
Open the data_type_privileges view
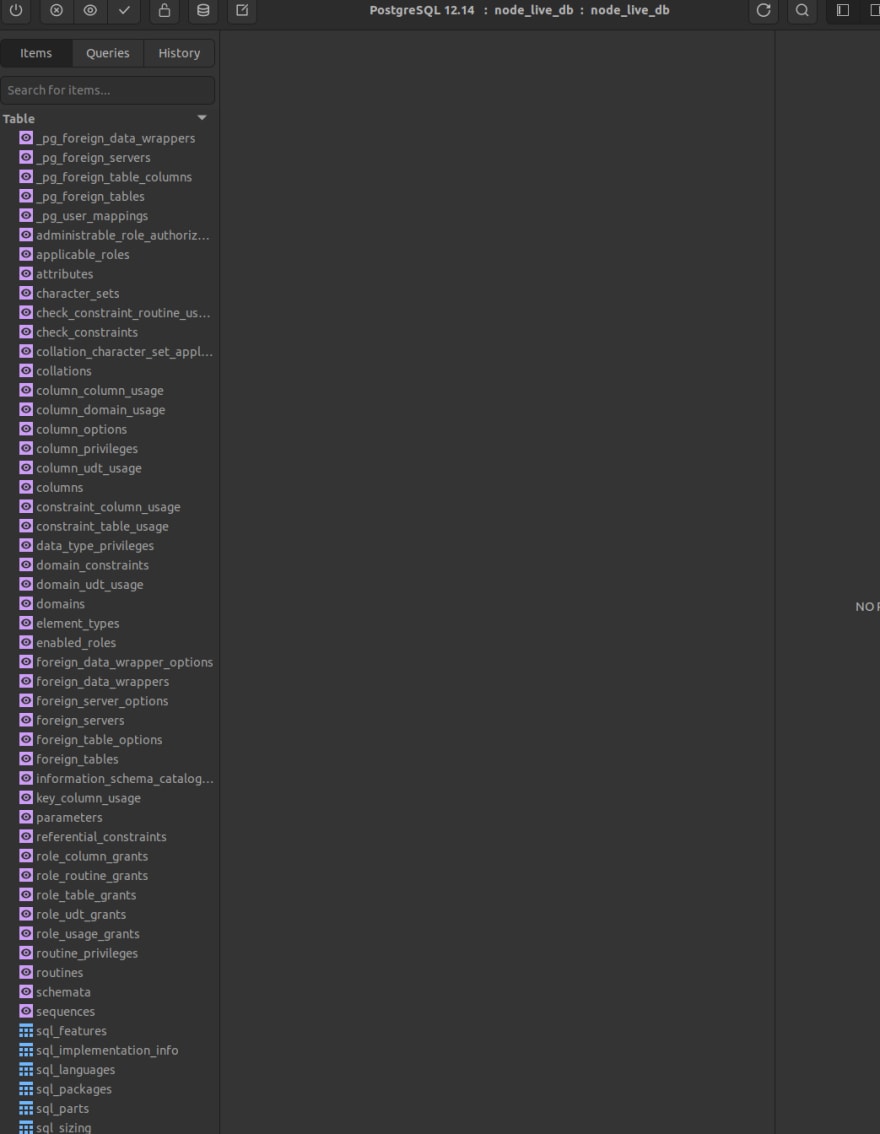(95, 546)
